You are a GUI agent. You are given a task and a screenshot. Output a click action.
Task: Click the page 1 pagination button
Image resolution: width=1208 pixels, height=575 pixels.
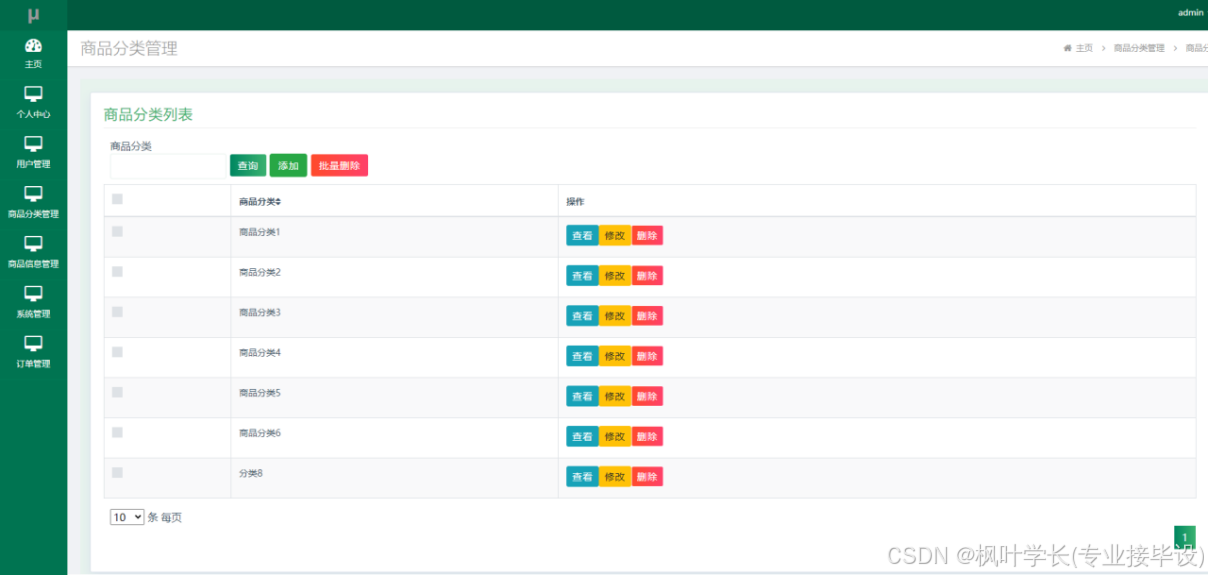(x=1184, y=538)
